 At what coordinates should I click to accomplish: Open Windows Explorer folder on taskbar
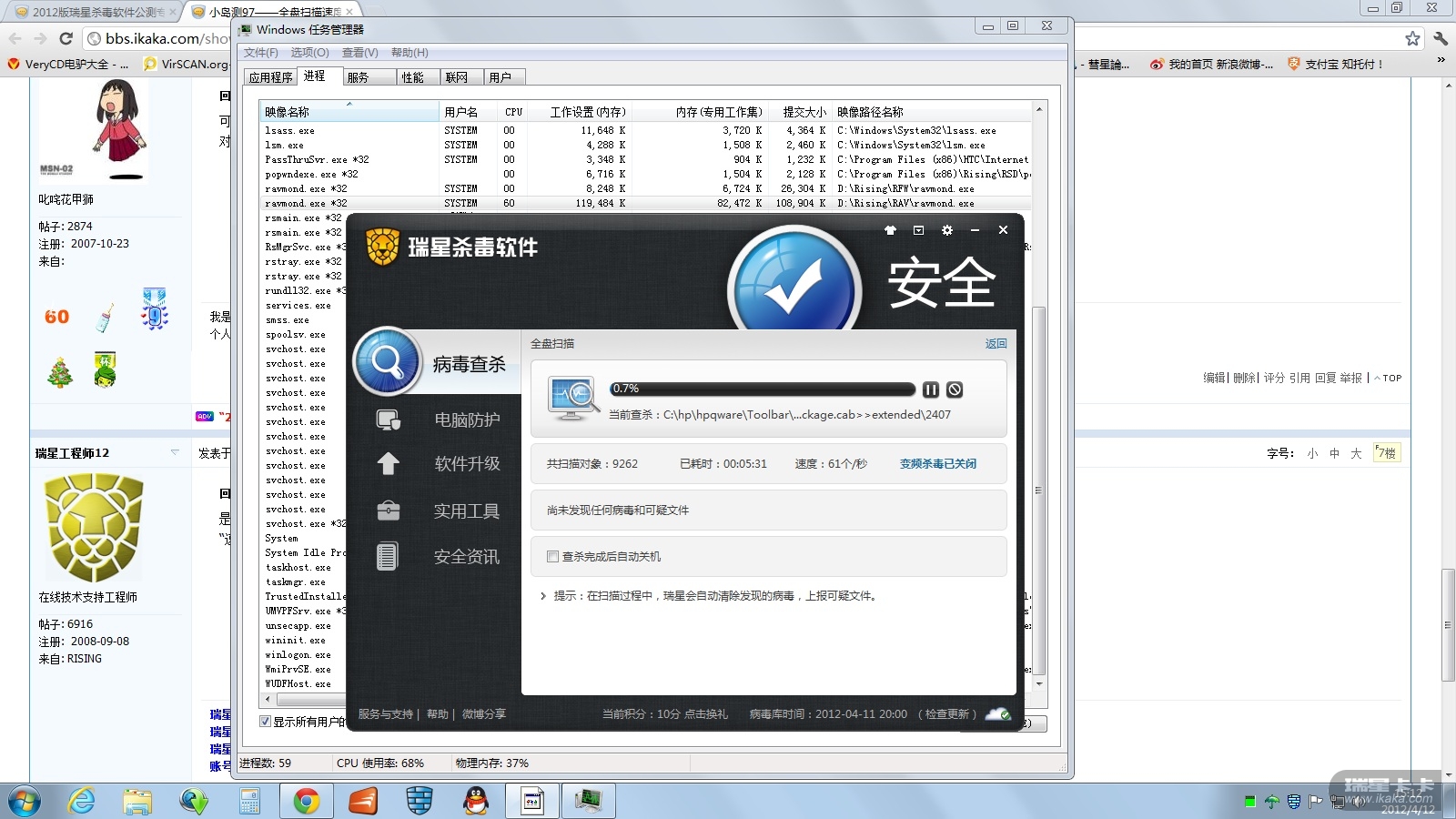[x=137, y=801]
